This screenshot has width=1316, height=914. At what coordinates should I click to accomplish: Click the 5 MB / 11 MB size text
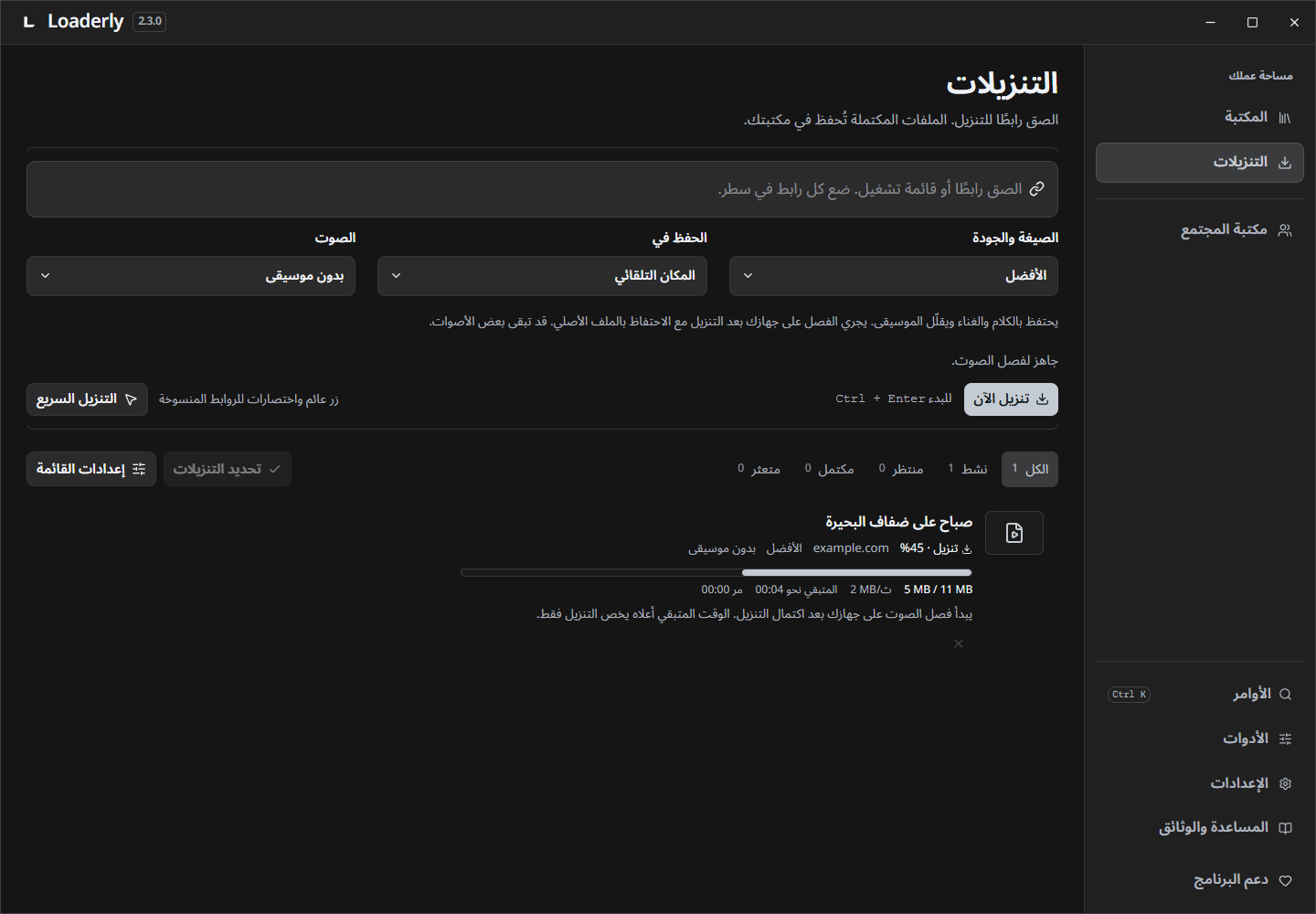(939, 590)
